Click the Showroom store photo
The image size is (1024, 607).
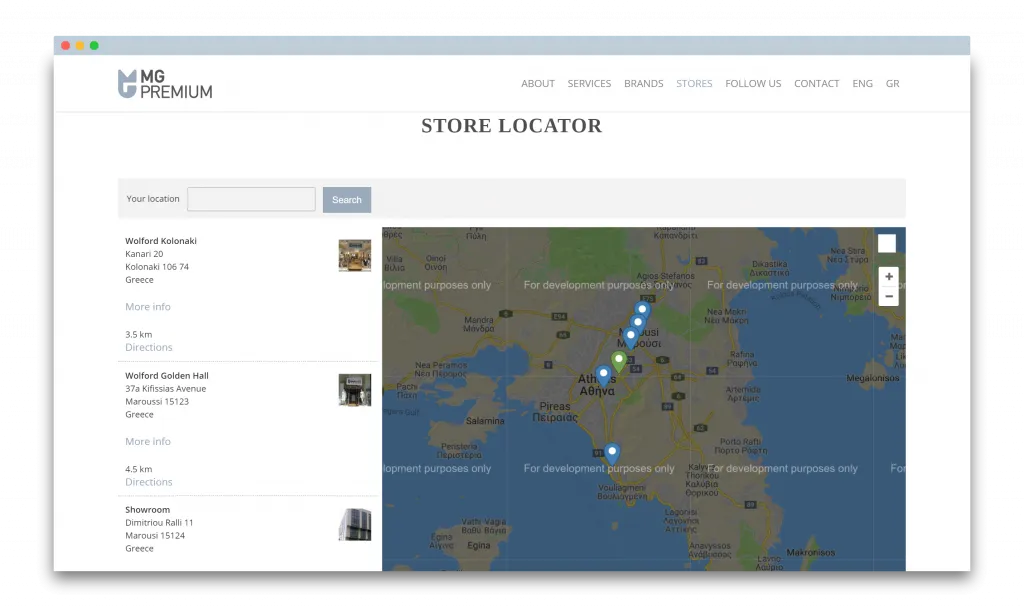click(x=355, y=524)
